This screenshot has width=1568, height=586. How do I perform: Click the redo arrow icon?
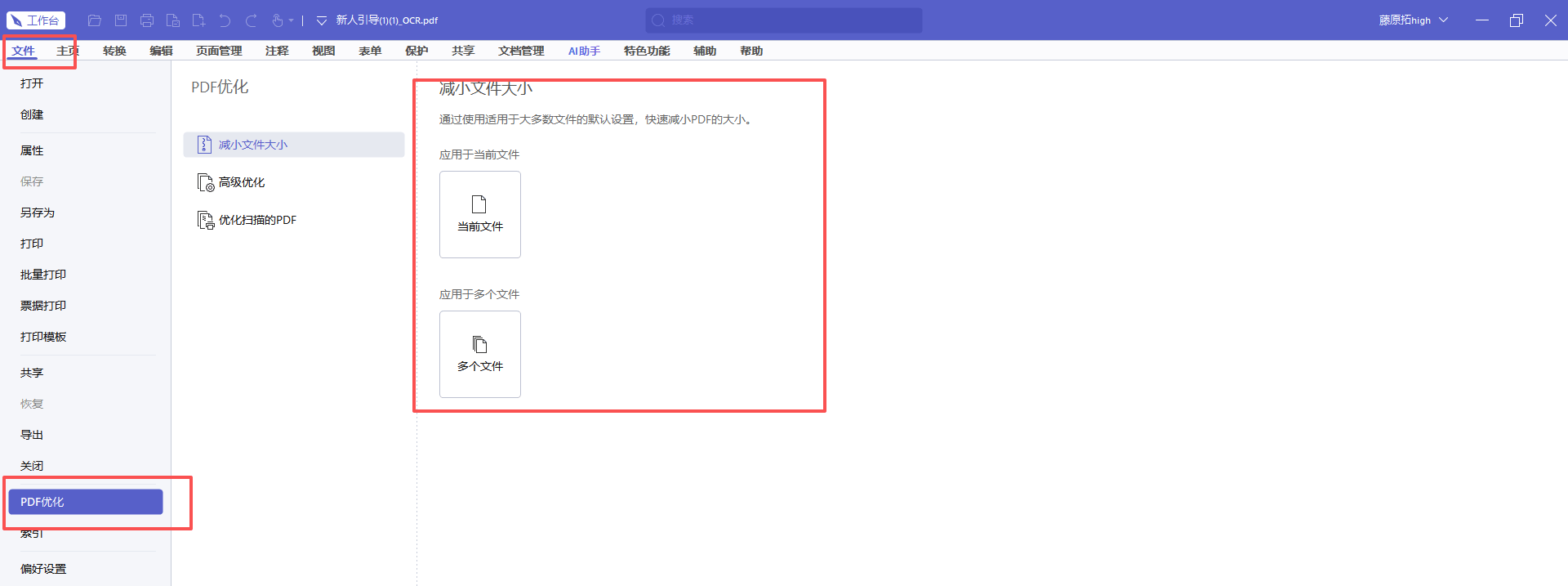click(252, 20)
